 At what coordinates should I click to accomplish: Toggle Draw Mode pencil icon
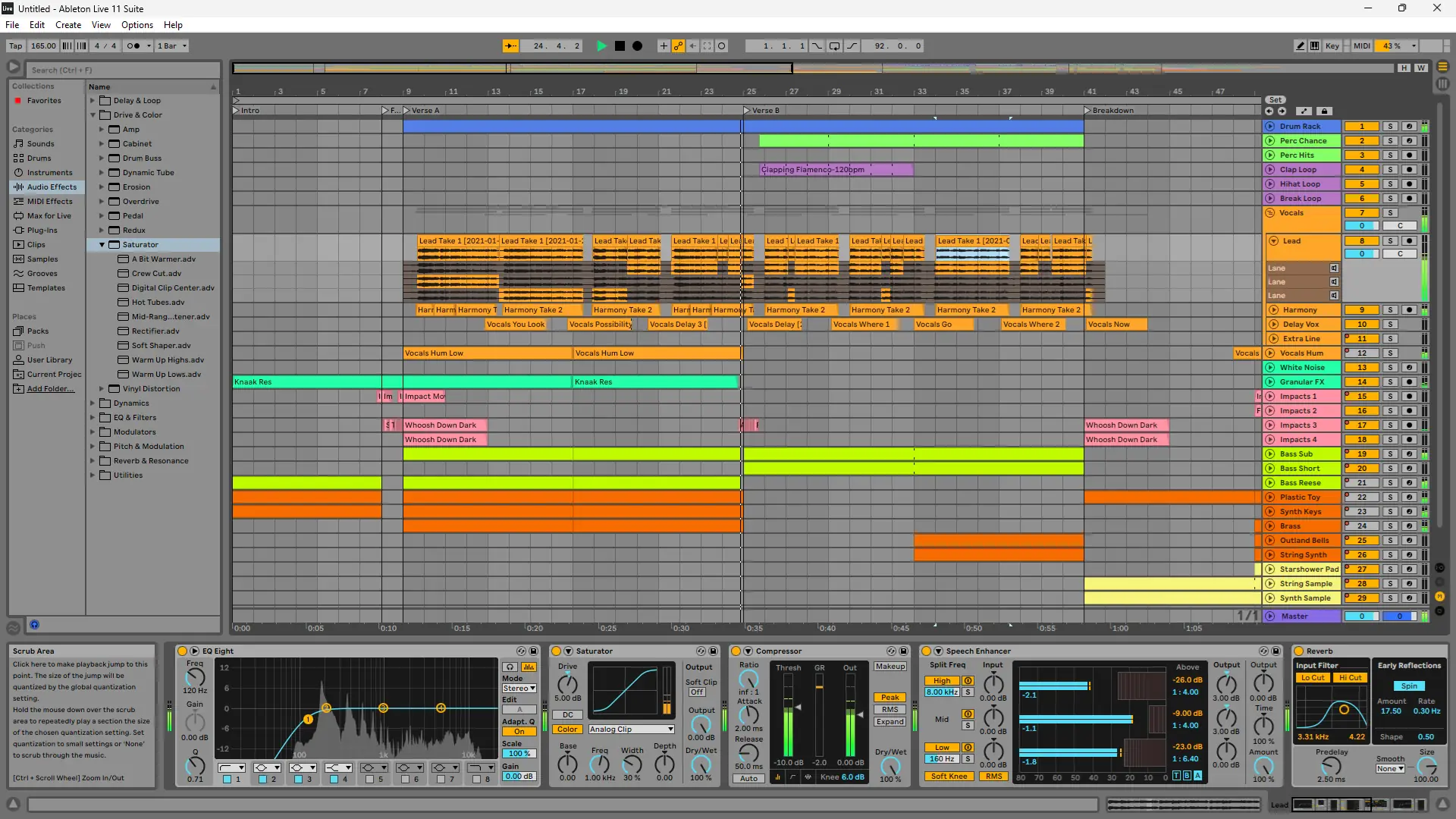[x=1300, y=46]
